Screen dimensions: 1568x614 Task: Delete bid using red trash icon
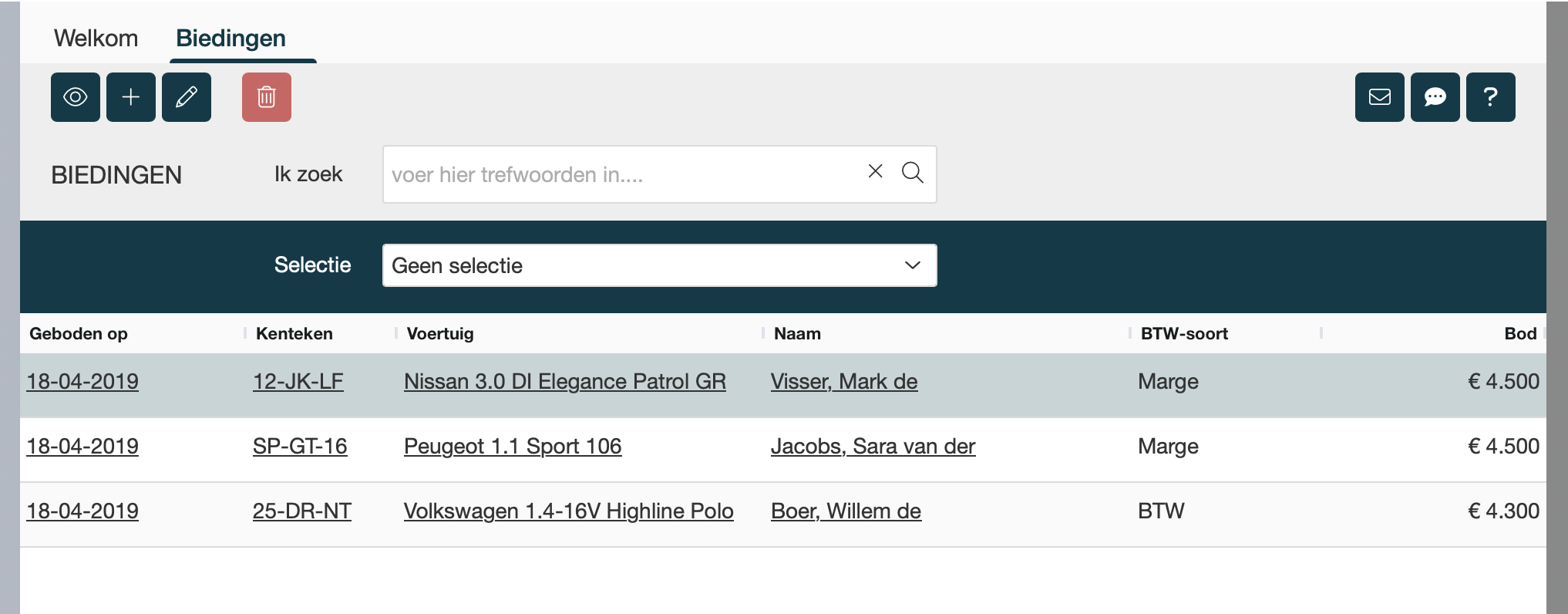click(x=267, y=97)
